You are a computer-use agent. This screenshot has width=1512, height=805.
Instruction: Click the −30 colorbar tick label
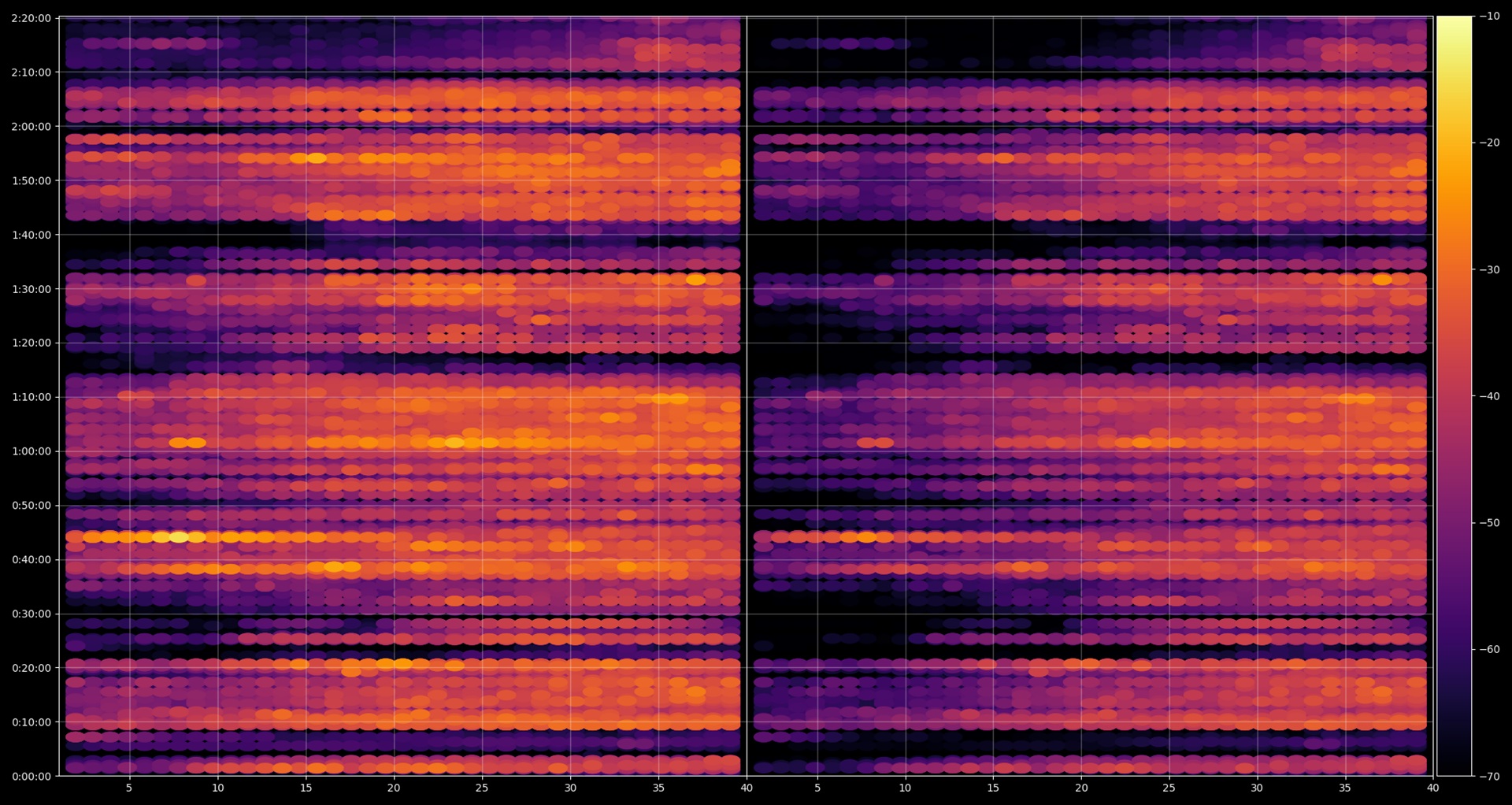click(1490, 269)
